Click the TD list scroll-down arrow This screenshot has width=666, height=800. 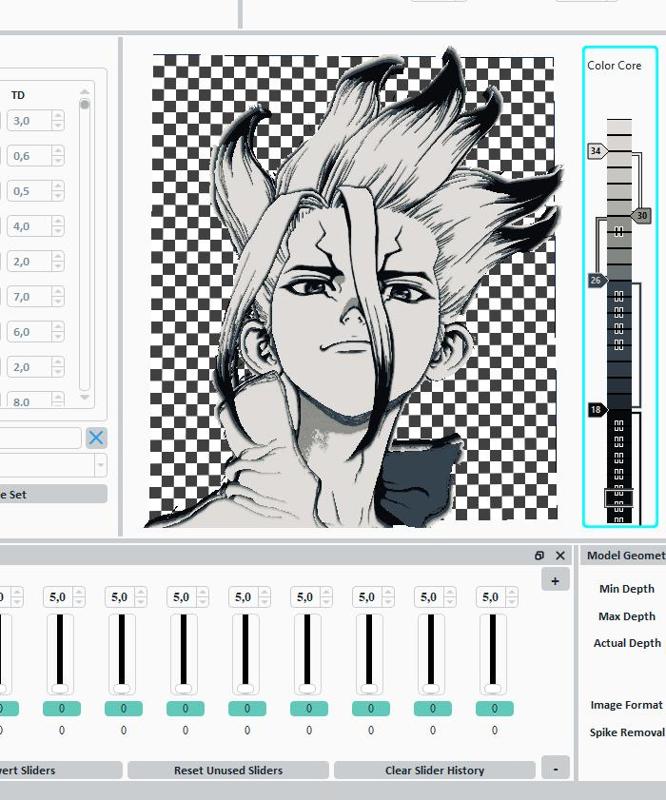85,396
